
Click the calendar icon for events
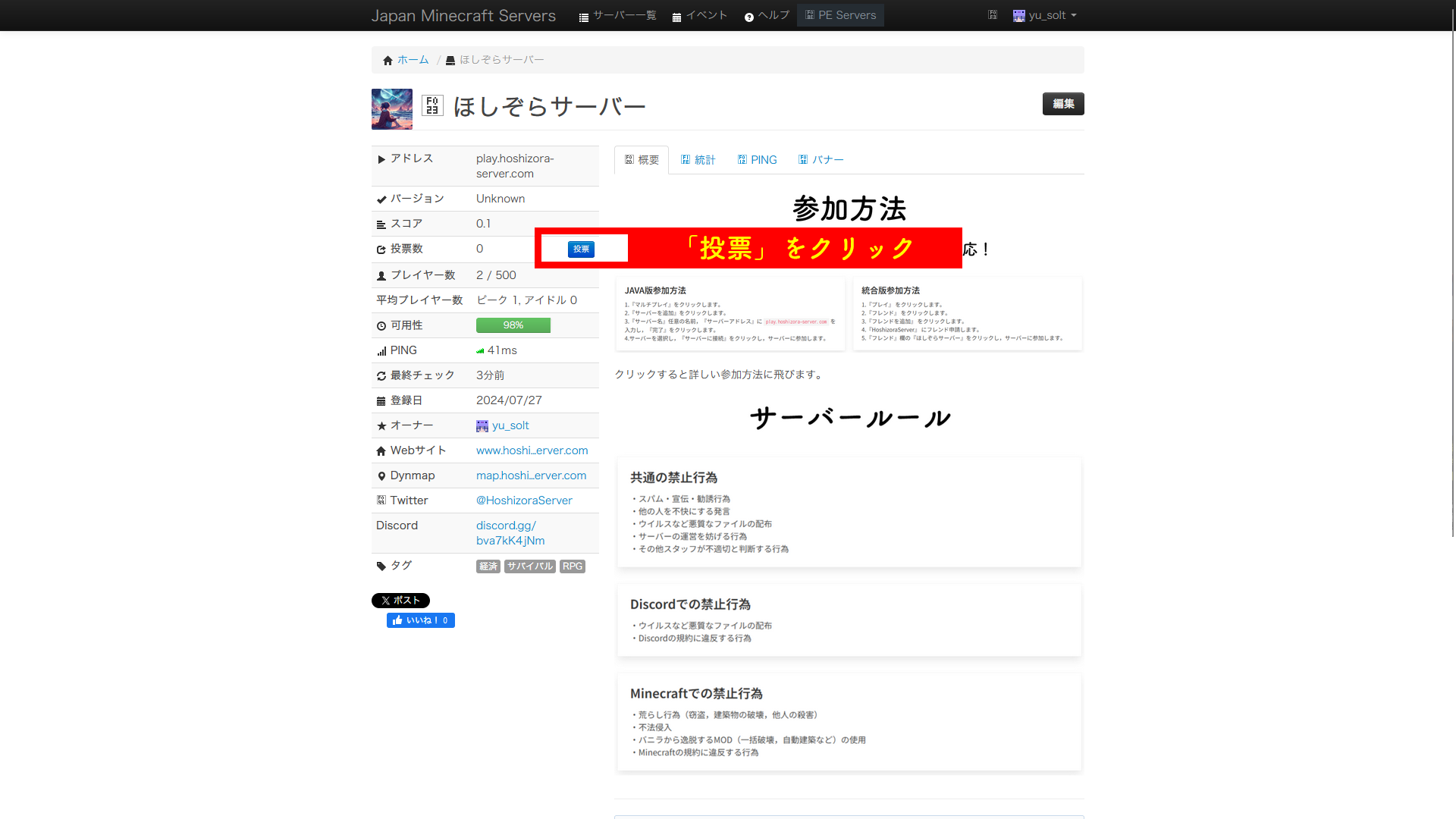coord(676,17)
